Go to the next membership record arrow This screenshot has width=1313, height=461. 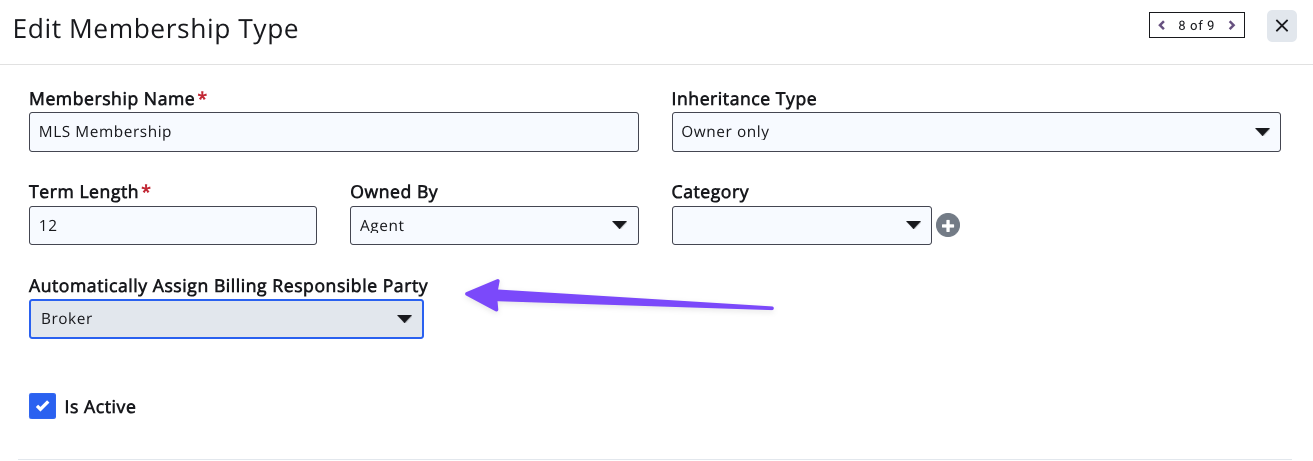tap(1232, 26)
